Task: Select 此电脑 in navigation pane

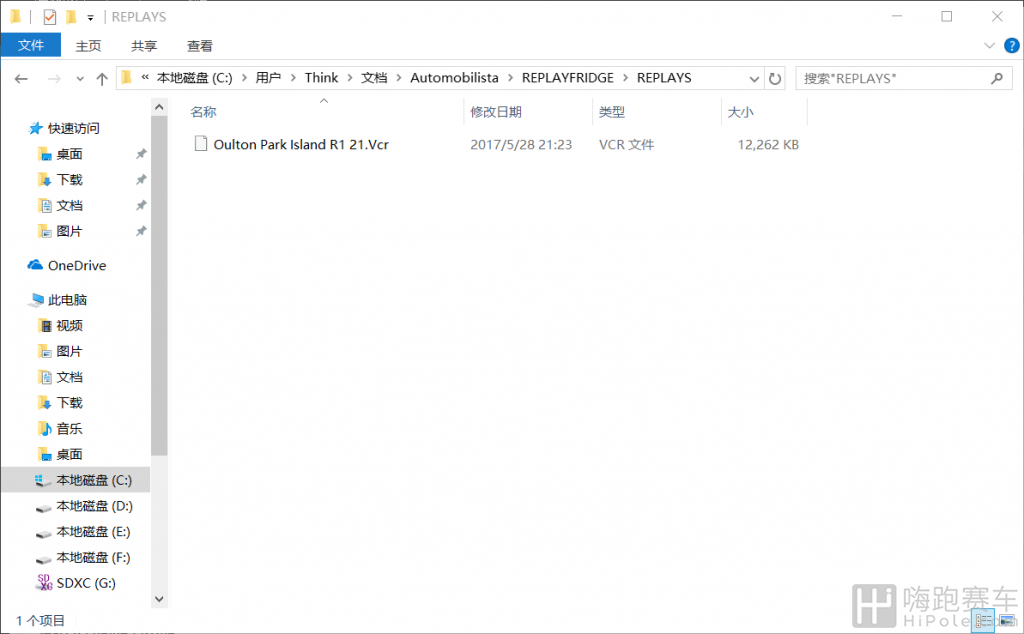Action: 67,300
